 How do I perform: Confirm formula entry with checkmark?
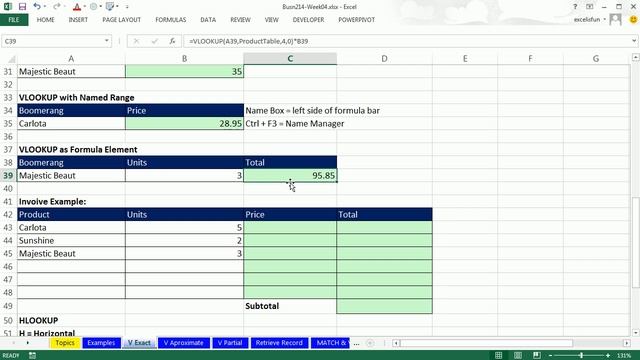[x=154, y=41]
